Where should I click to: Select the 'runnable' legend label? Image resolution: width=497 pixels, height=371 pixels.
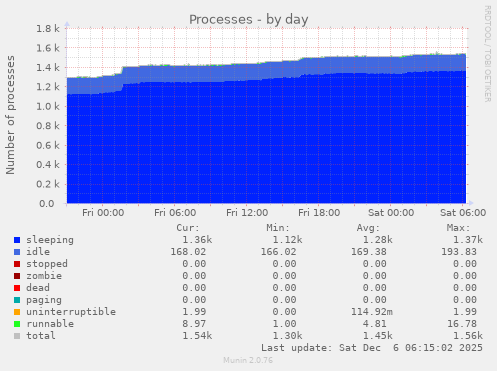point(50,324)
